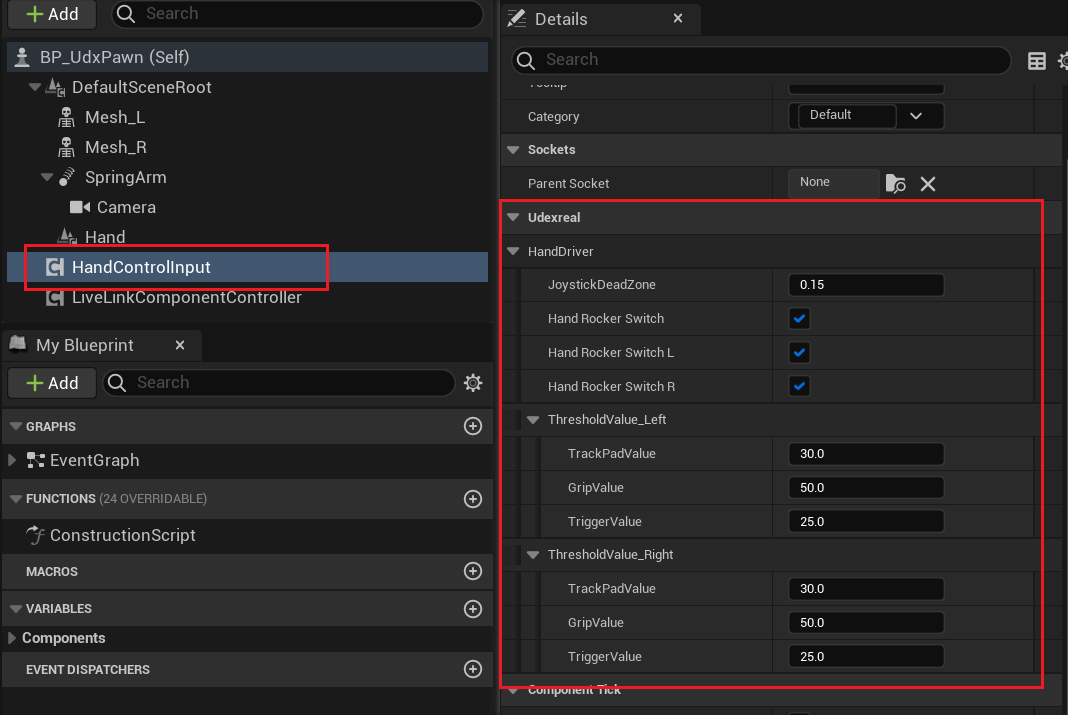The image size is (1068, 715).
Task: Click the JoystickDeadZone value field
Action: (x=865, y=285)
